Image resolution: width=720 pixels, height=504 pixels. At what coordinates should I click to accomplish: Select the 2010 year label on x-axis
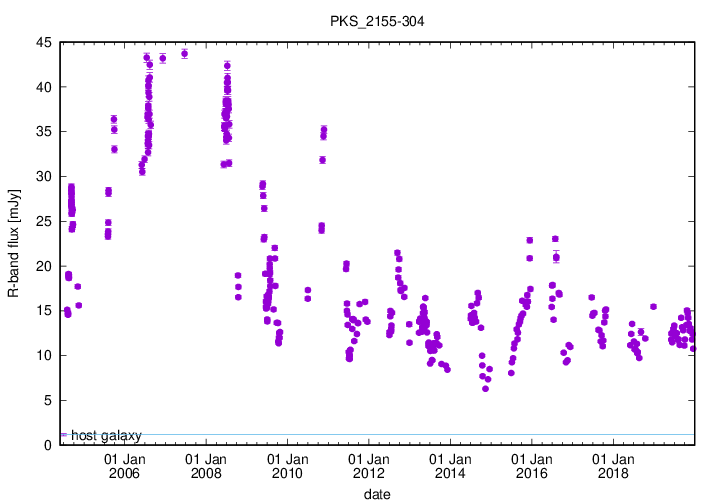tap(287, 473)
